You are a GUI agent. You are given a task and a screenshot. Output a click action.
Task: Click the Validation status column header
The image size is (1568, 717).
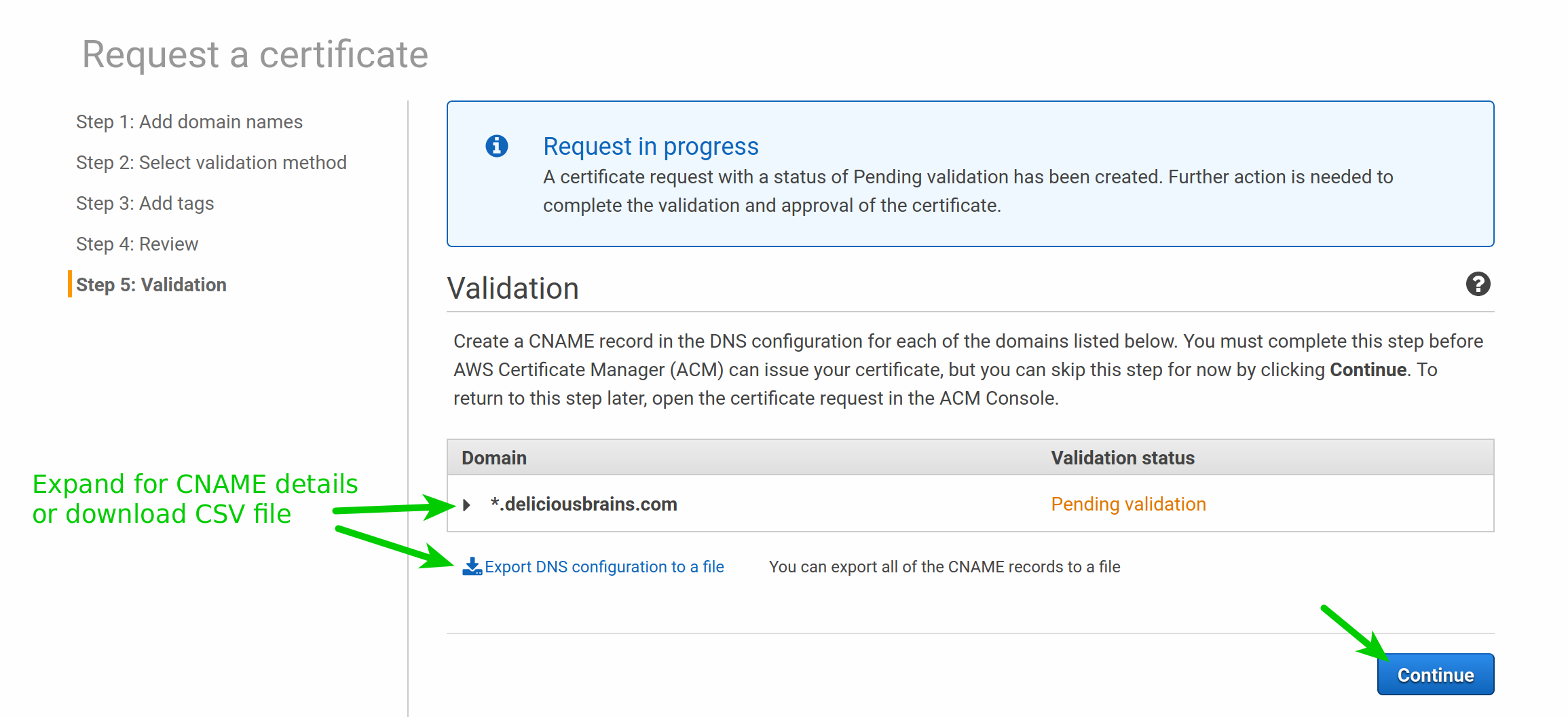[x=1123, y=458]
